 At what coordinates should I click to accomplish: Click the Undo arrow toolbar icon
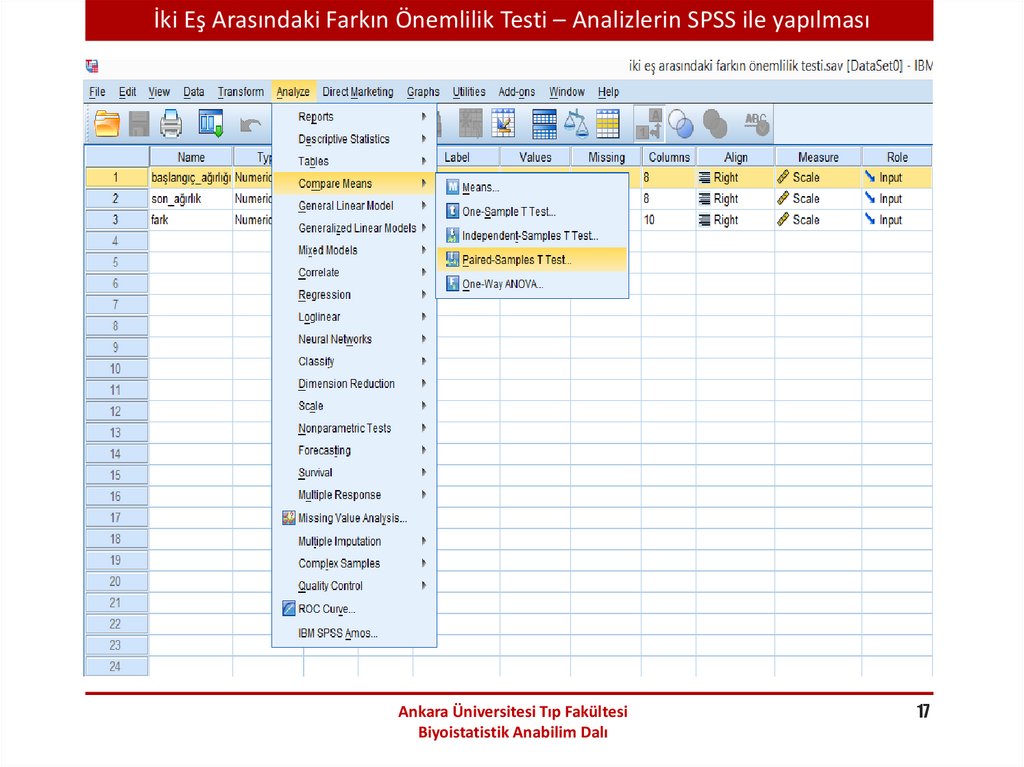click(251, 125)
